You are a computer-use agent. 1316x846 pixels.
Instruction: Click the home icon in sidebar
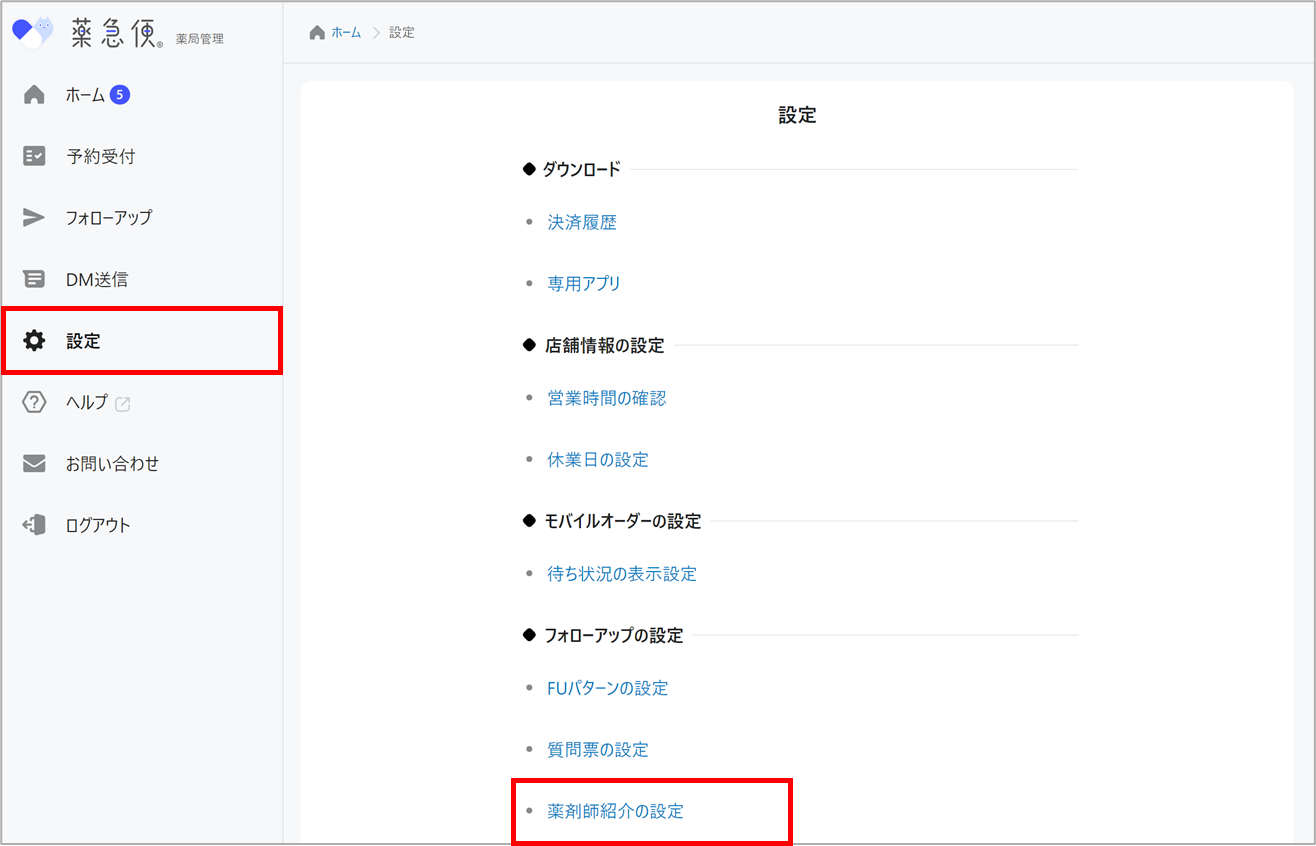coord(34,95)
